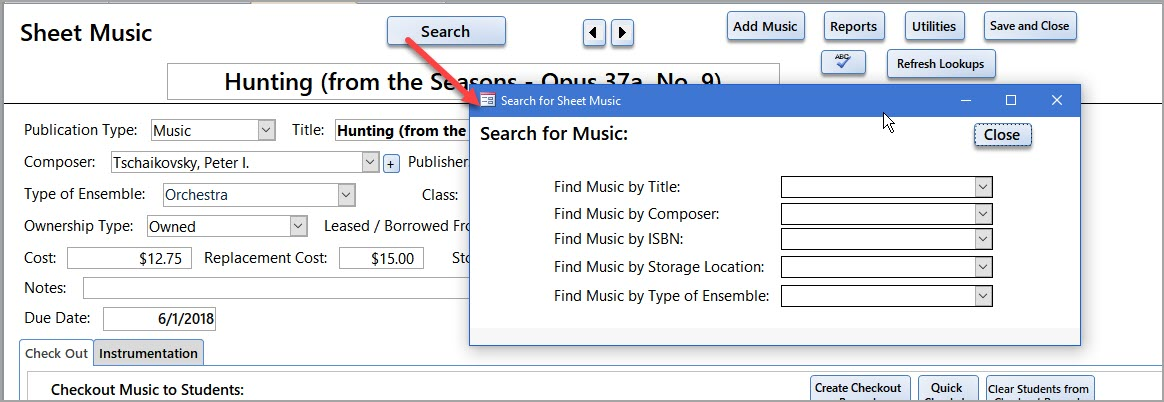
Task: Maximize the Search for Sheet Music window
Action: click(x=1010, y=100)
